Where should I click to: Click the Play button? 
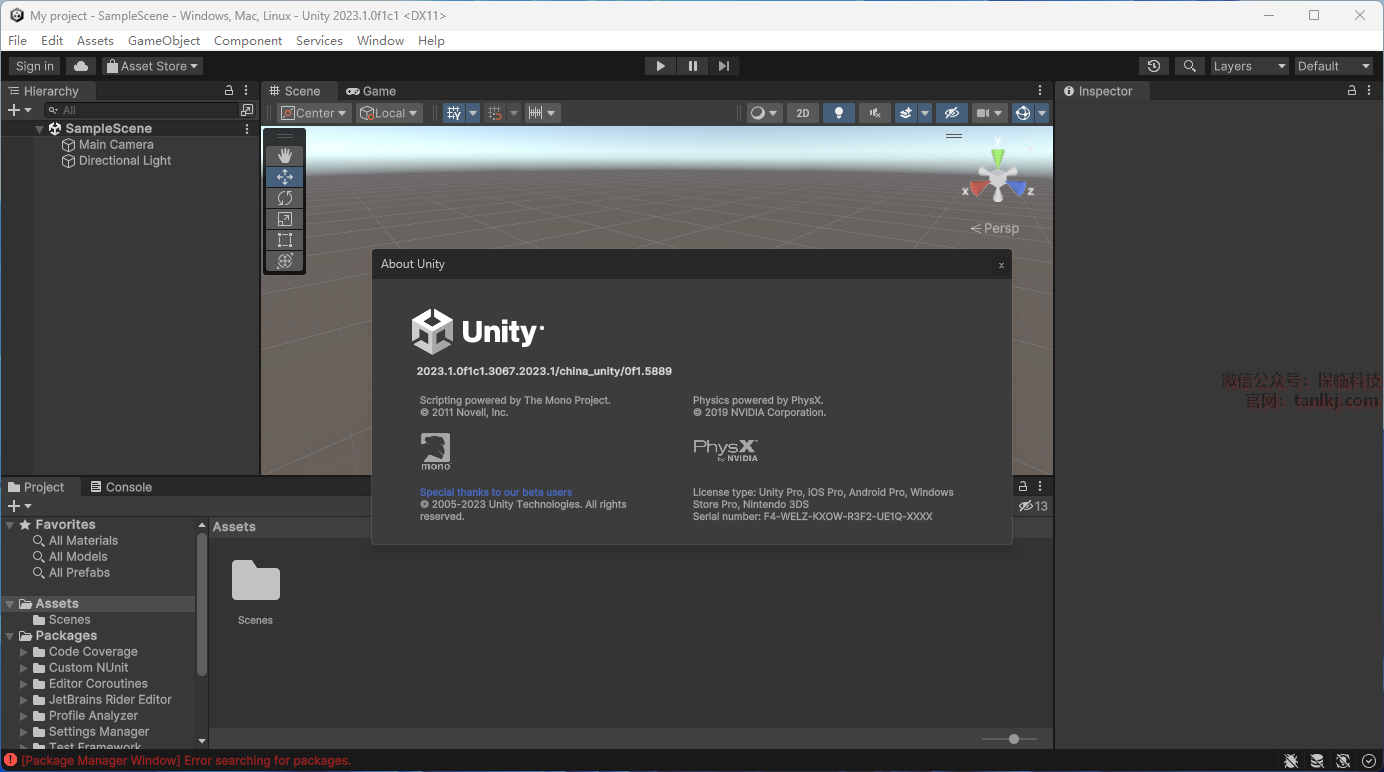pos(660,66)
